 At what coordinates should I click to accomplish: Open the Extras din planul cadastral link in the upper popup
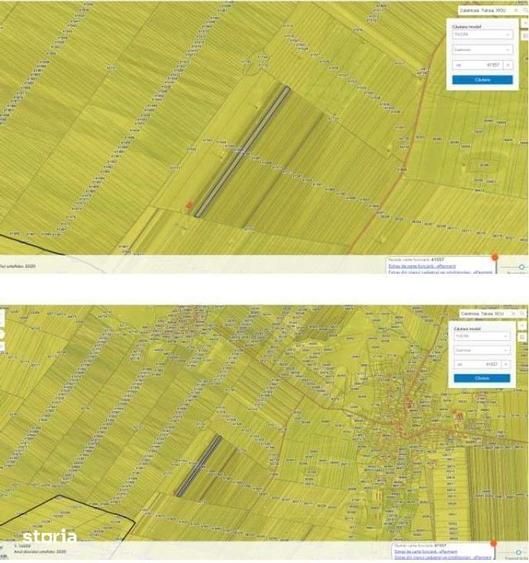click(x=440, y=272)
